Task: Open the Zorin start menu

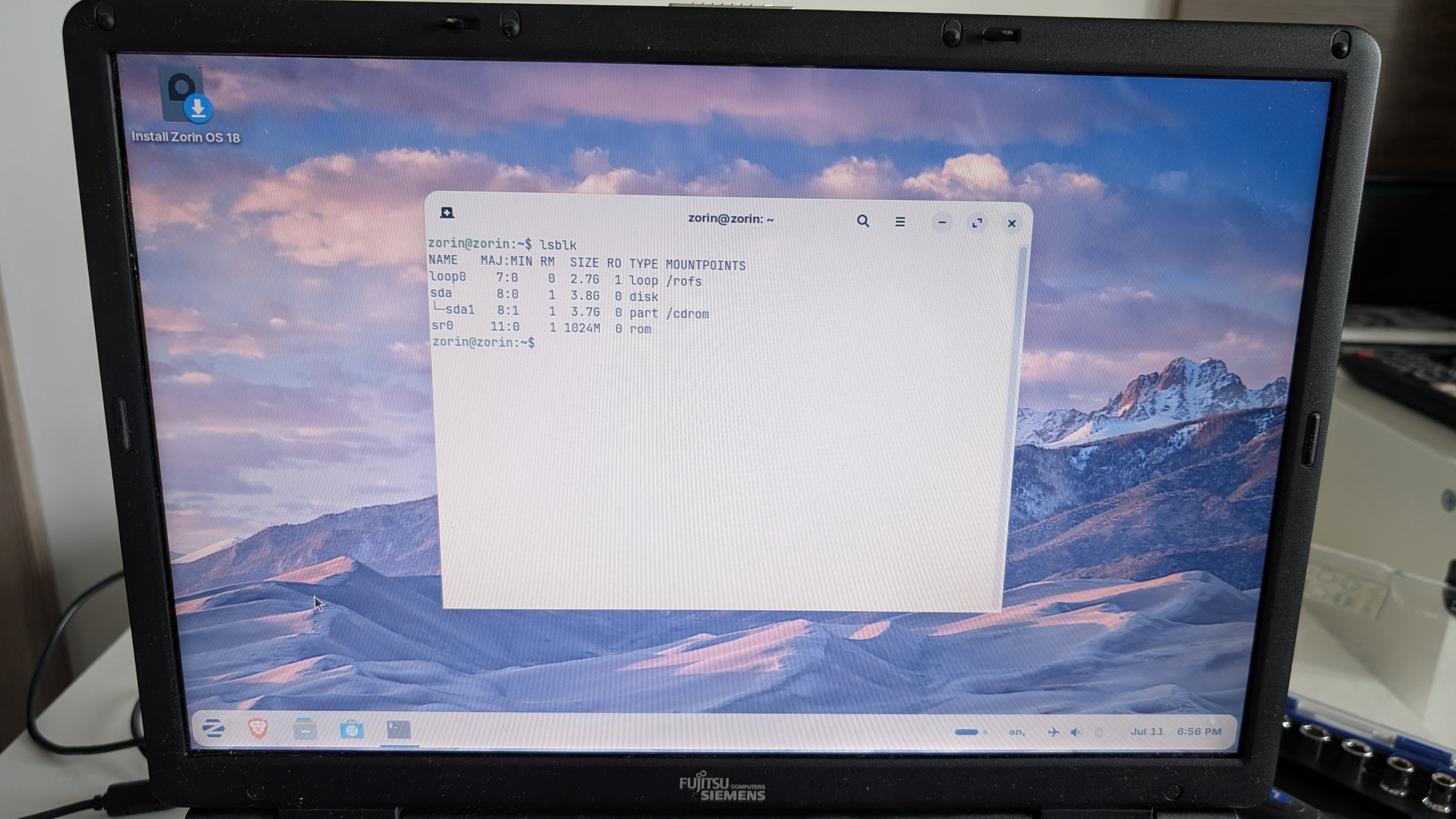Action: pyautogui.click(x=213, y=728)
